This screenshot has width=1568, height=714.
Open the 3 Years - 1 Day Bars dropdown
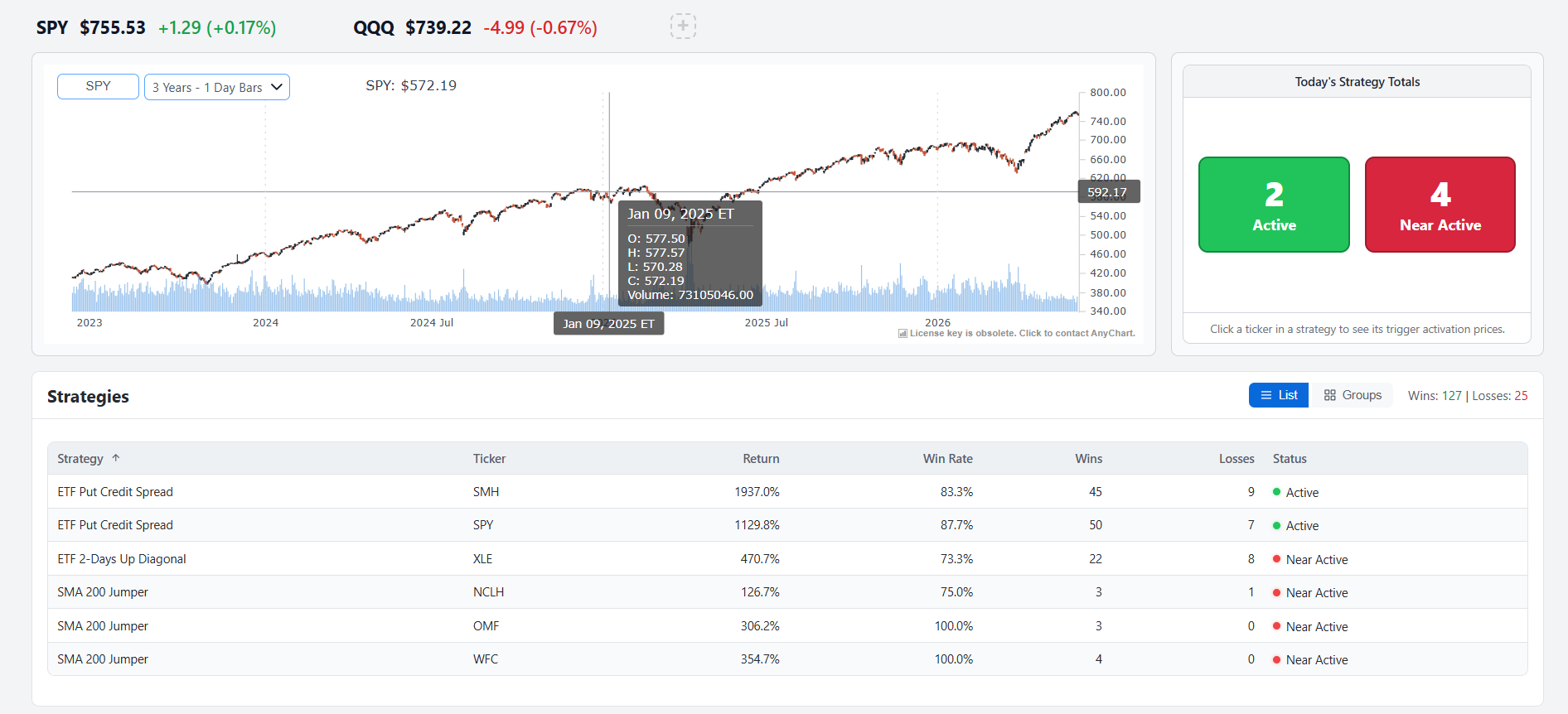click(x=217, y=87)
